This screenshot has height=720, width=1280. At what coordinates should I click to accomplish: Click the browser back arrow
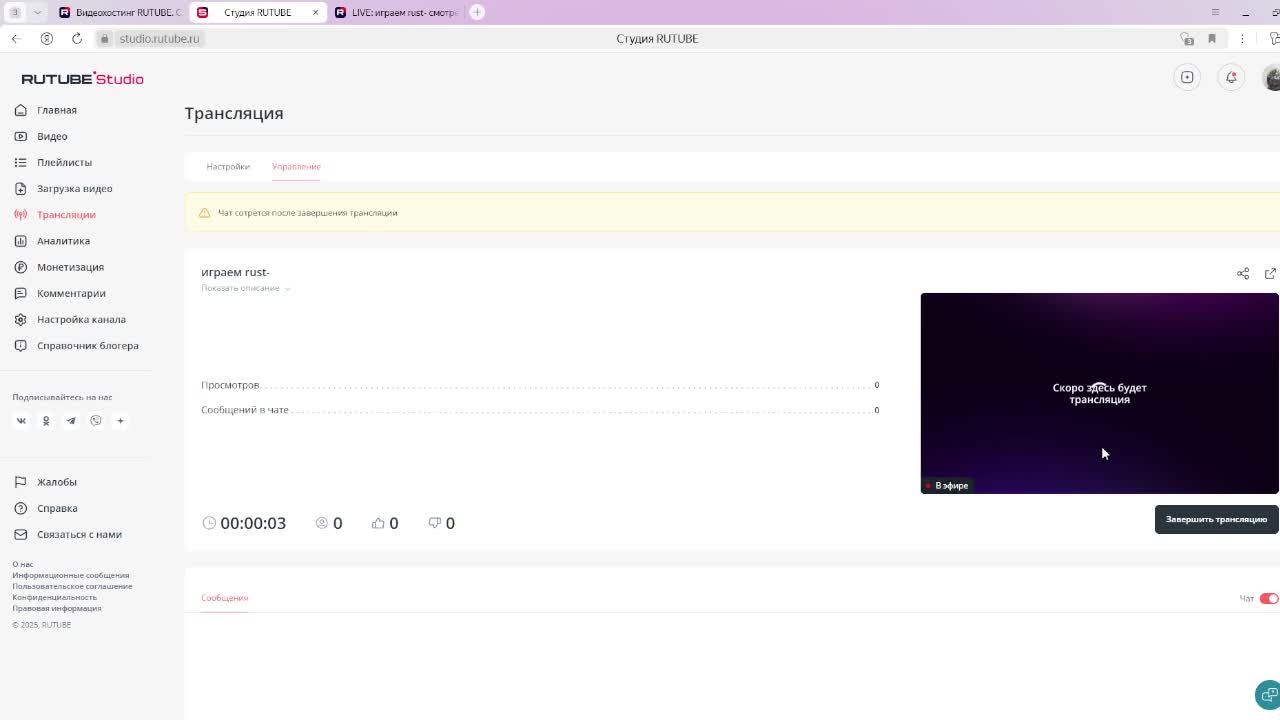click(x=16, y=38)
